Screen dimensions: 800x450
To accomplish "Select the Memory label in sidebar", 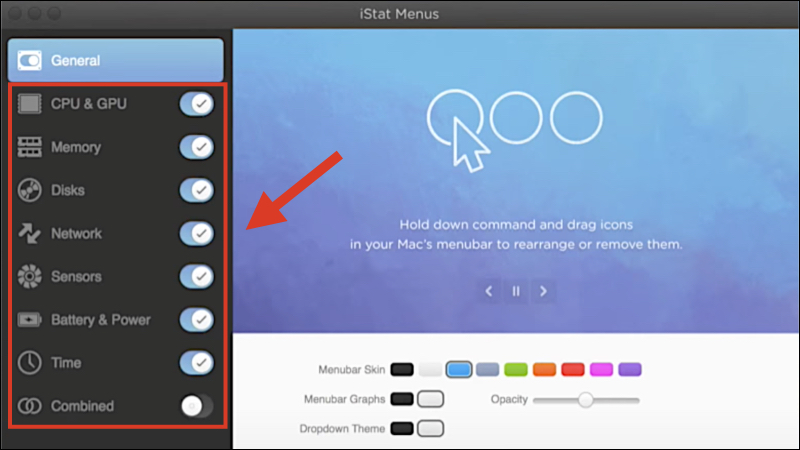I will [x=76, y=147].
